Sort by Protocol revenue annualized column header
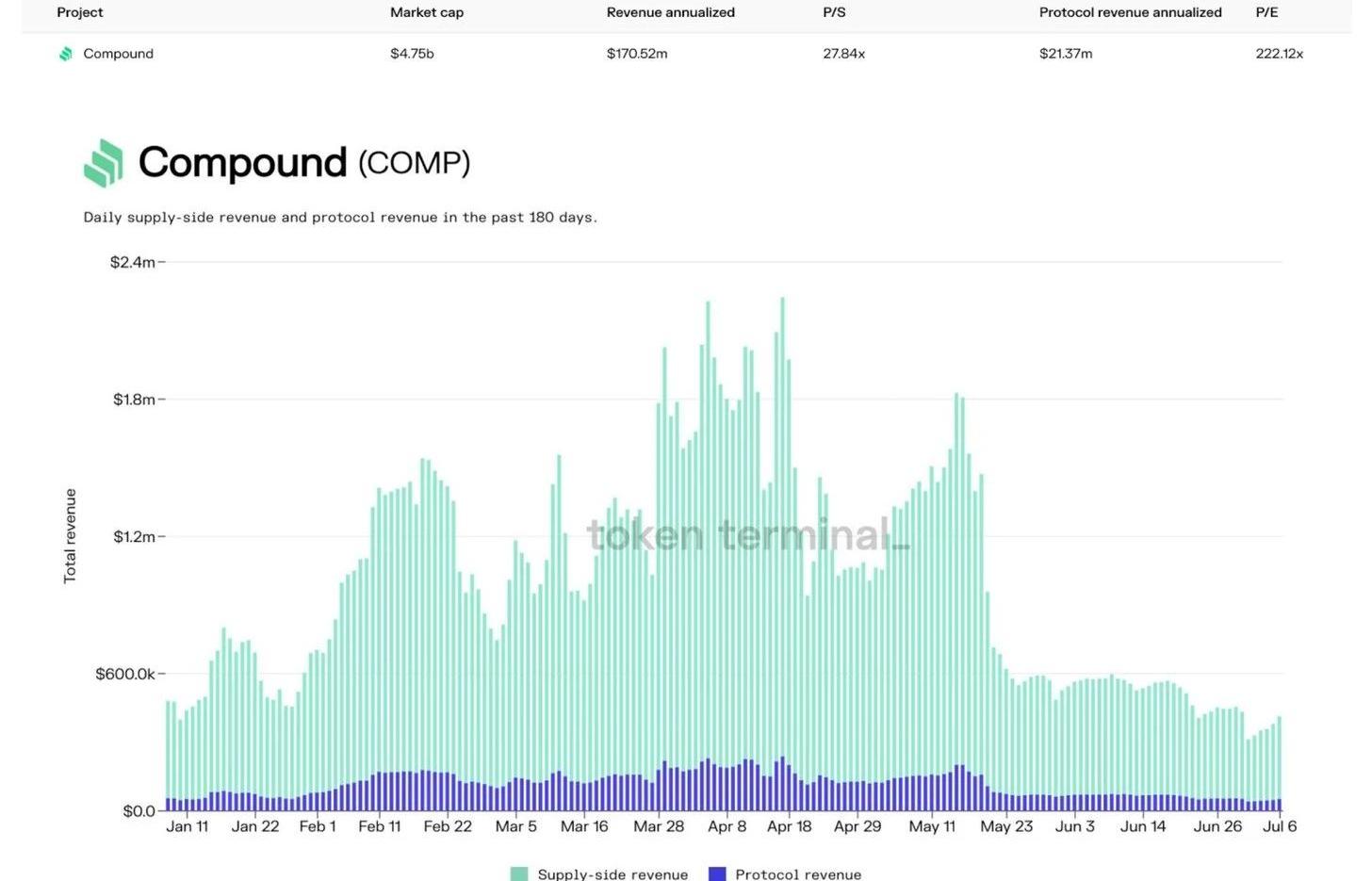Image resolution: width=1372 pixels, height=881 pixels. [1130, 12]
